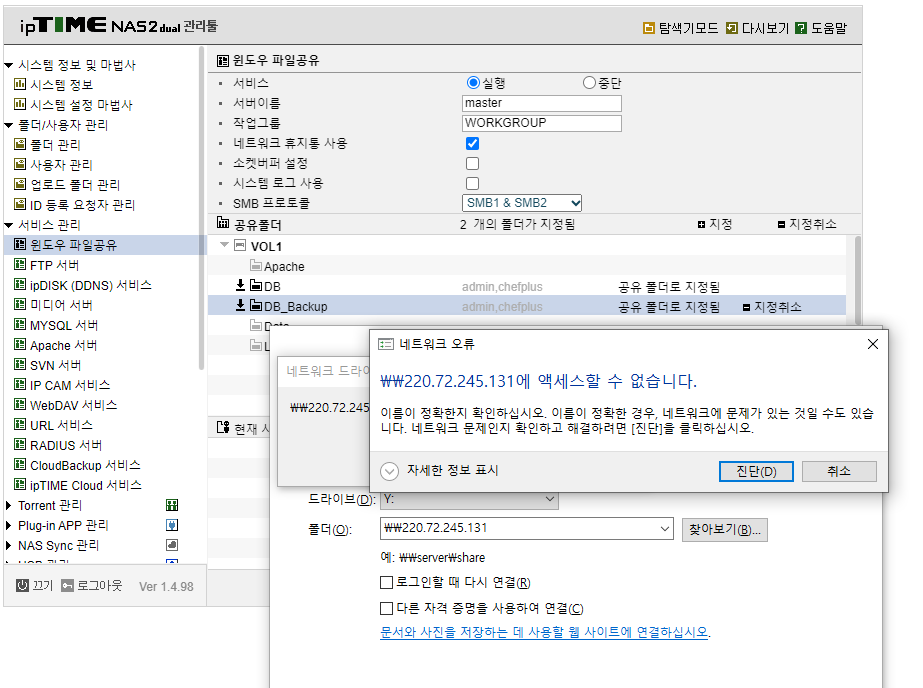Click the Apache folder icon
This screenshot has height=688, width=923.
coord(256,265)
